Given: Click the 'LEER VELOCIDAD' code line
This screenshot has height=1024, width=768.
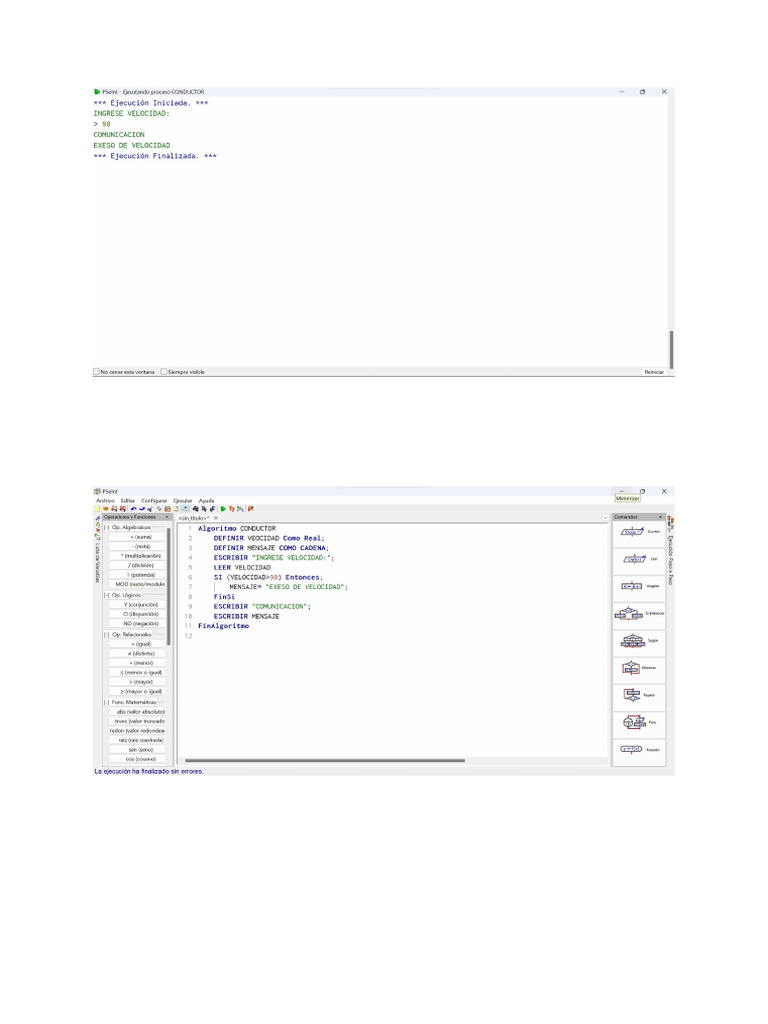Looking at the screenshot, I should point(242,568).
